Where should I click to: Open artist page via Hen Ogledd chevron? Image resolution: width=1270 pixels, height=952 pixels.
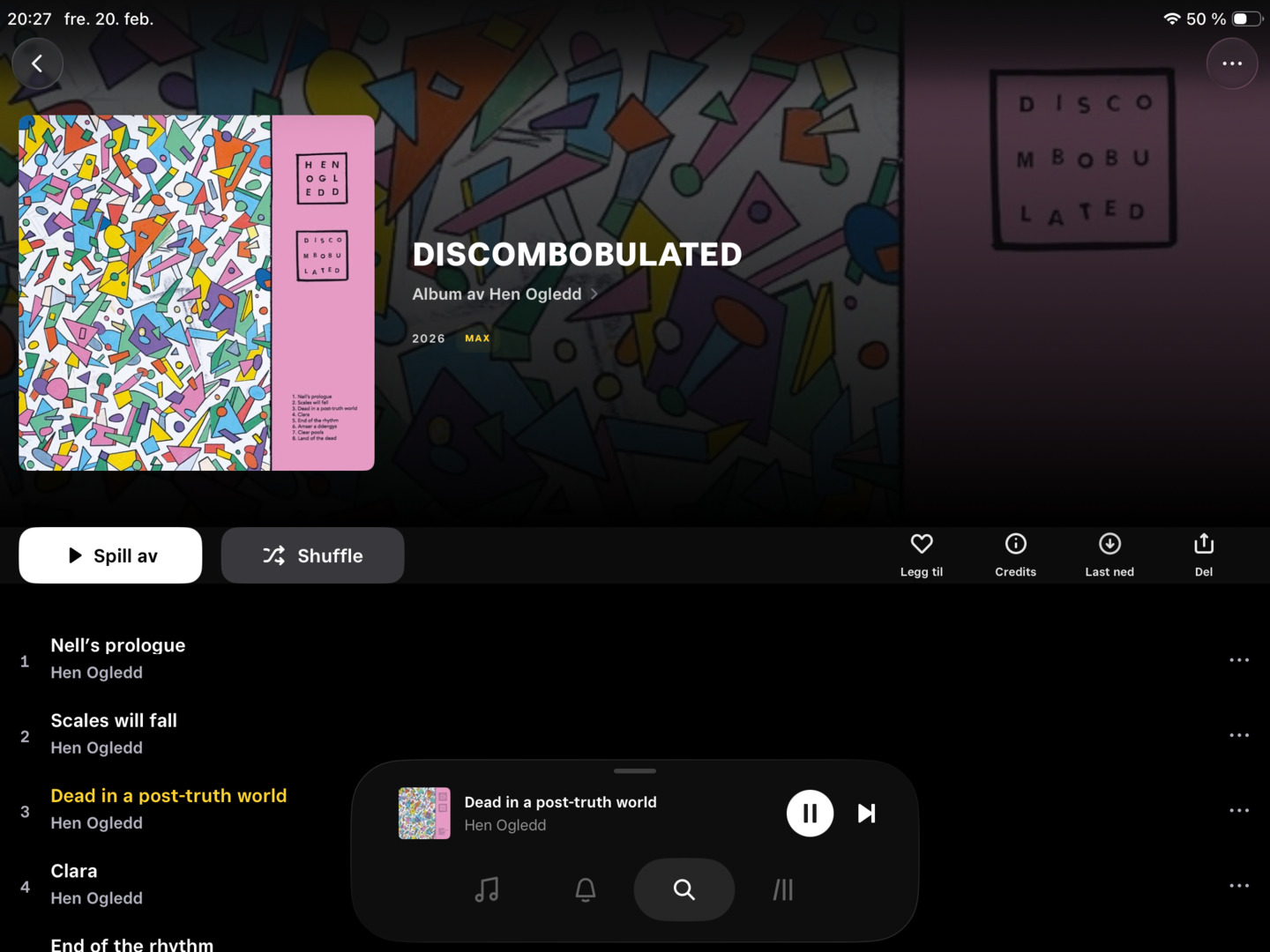pos(594,294)
